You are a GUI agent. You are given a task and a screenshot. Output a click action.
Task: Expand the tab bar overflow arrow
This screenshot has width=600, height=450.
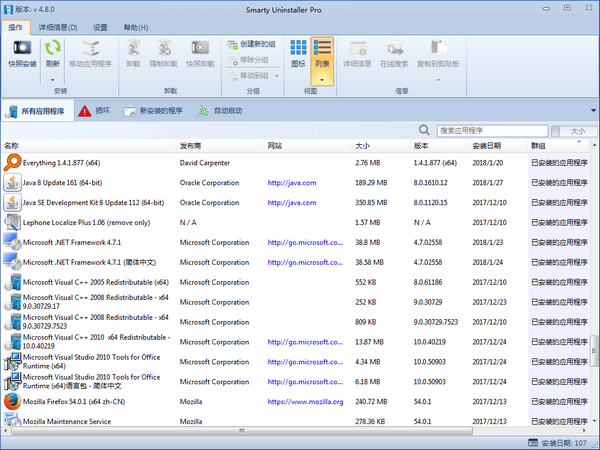click(592, 111)
